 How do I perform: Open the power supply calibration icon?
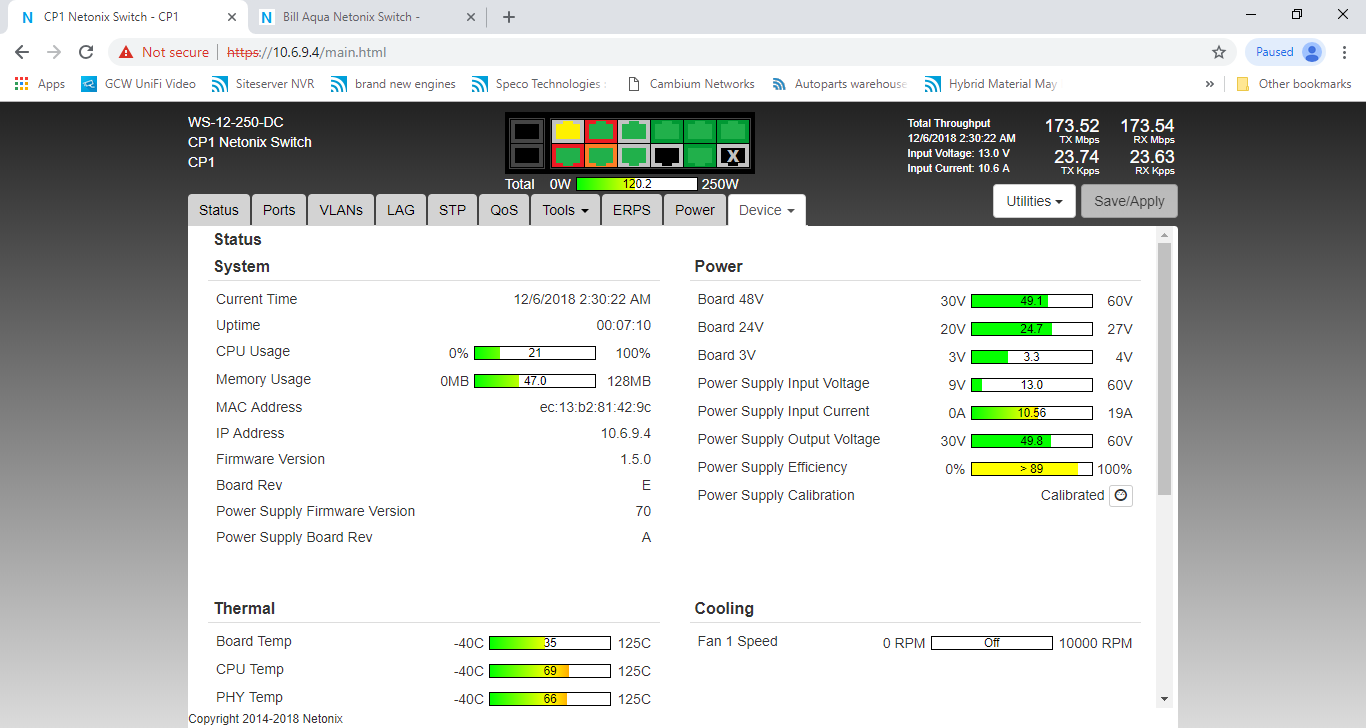point(1121,496)
